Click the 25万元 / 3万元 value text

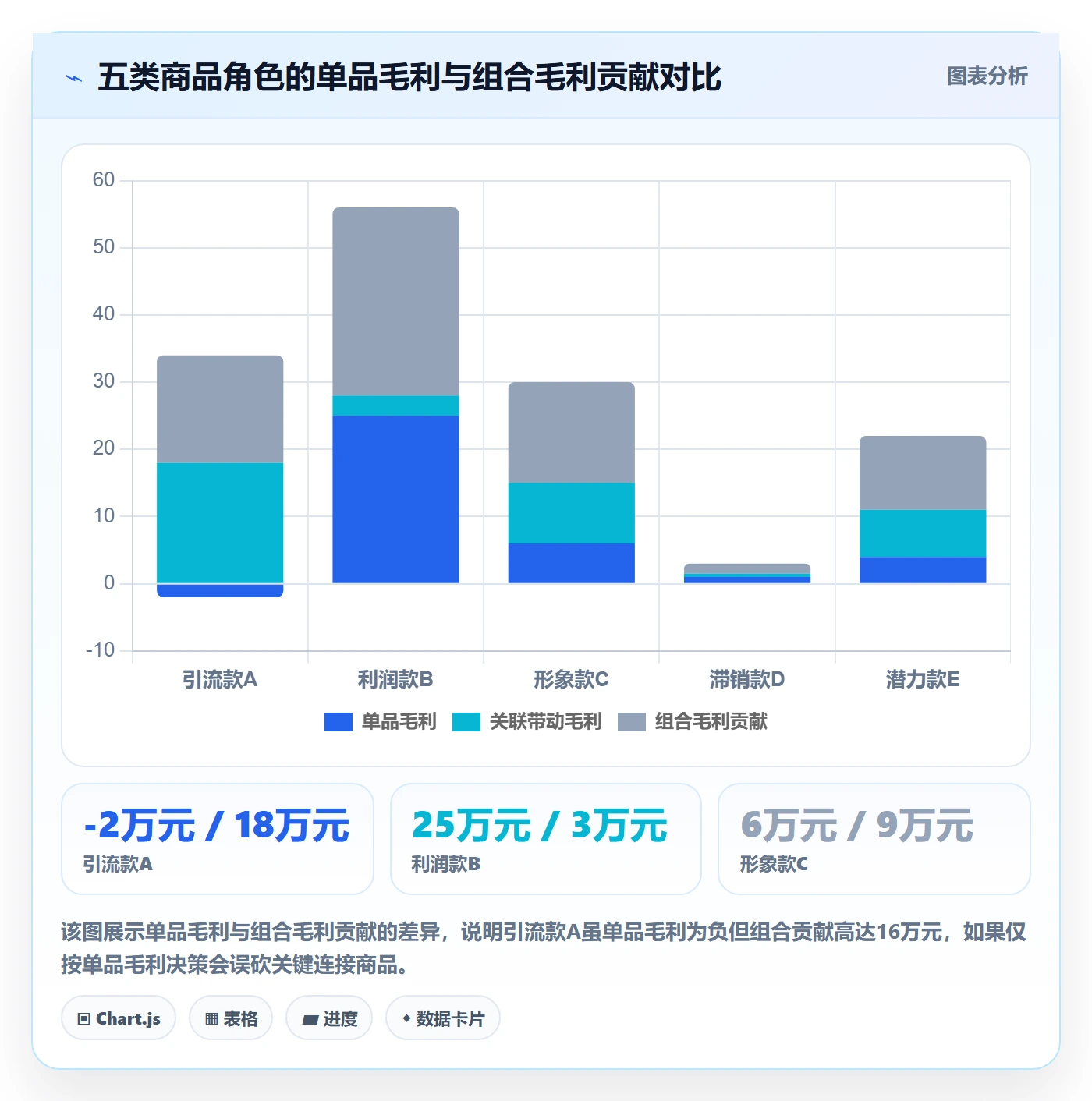pyautogui.click(x=540, y=825)
